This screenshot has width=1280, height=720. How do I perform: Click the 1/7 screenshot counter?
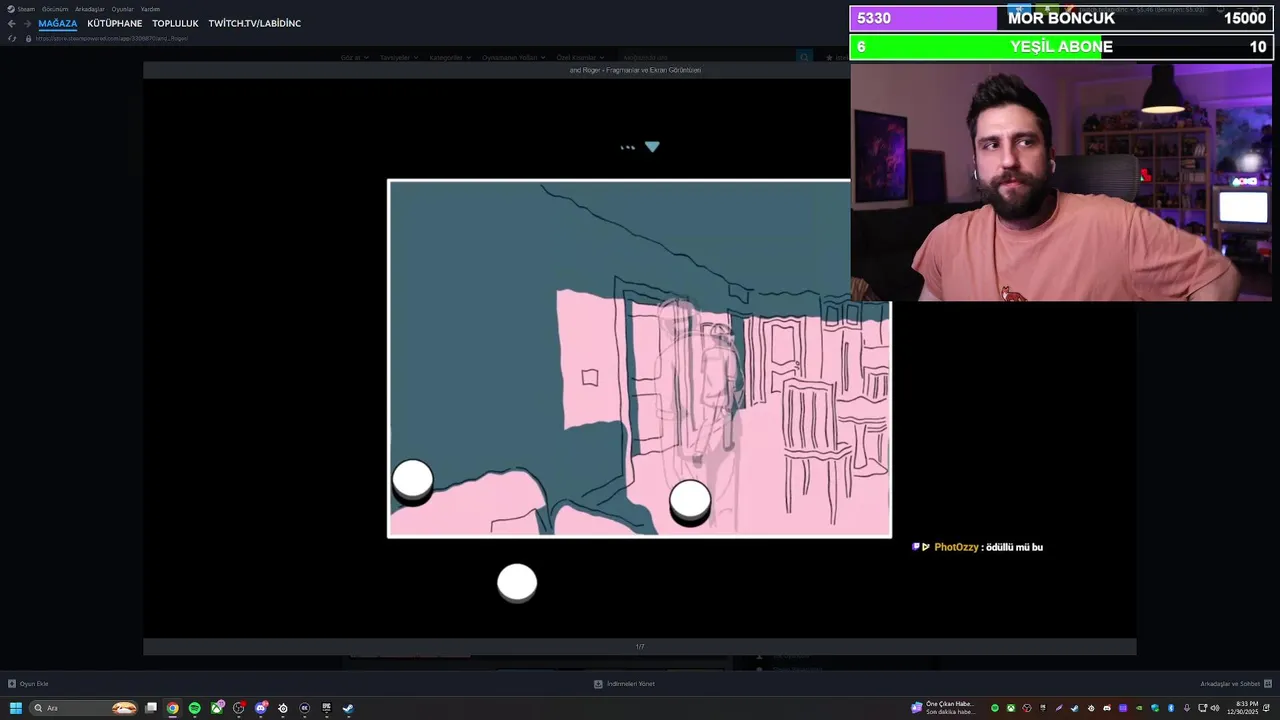pos(640,647)
